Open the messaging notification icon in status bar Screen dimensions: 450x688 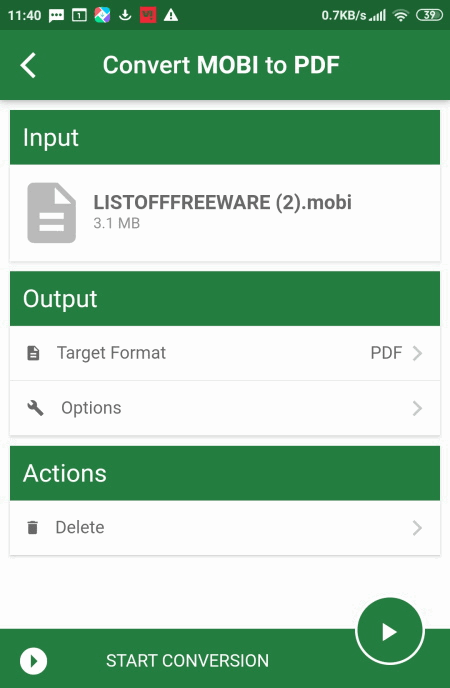[x=56, y=16]
